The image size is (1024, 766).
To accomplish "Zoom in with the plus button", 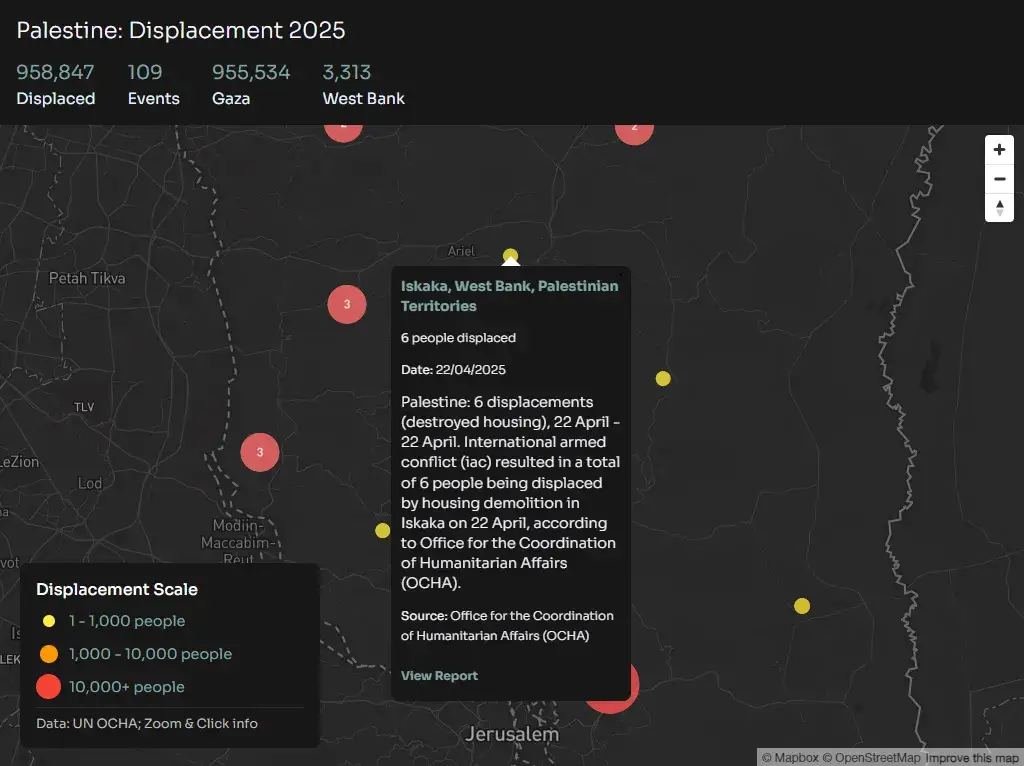I will (x=999, y=150).
